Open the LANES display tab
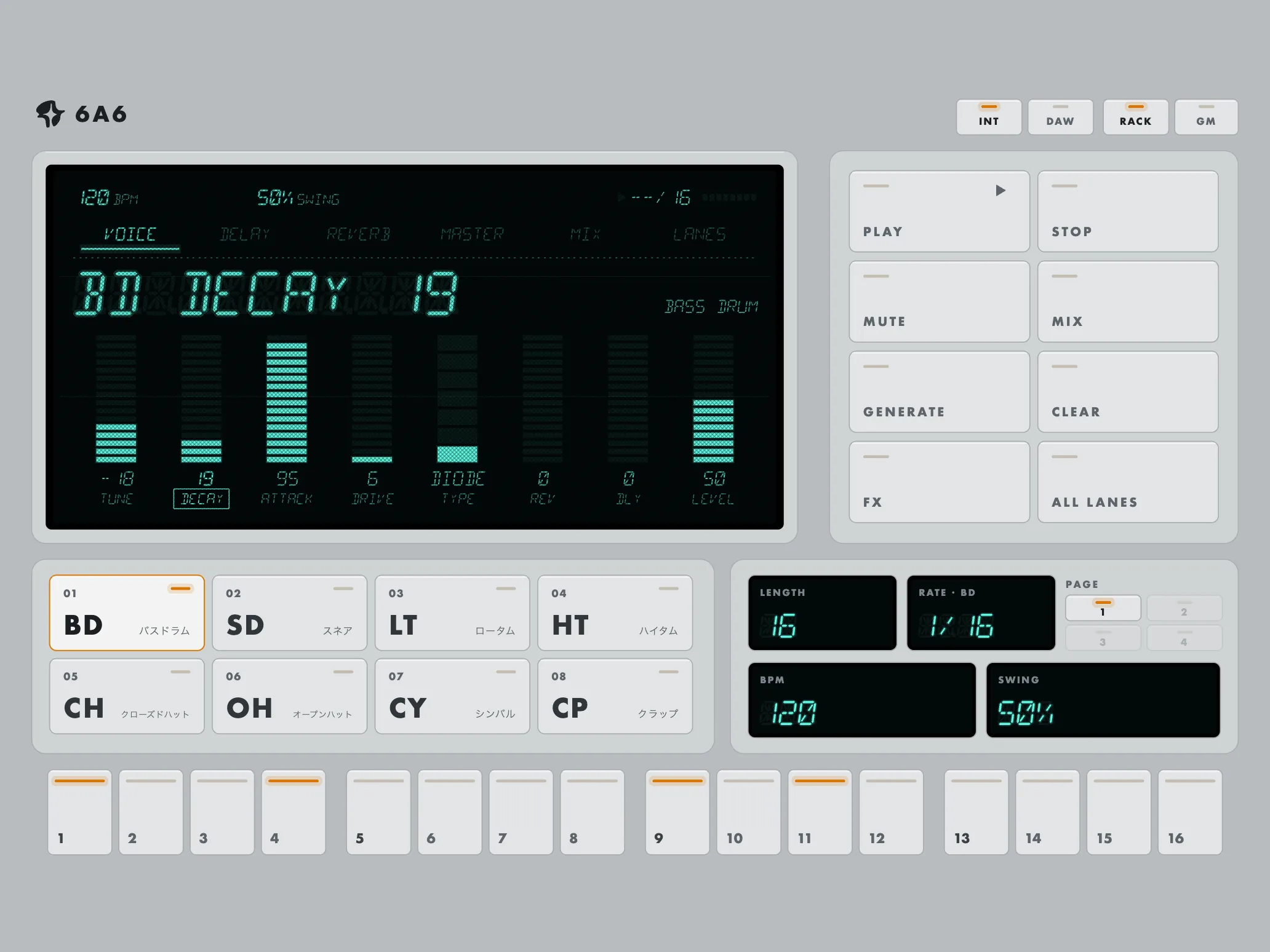This screenshot has height=952, width=1270. [699, 234]
